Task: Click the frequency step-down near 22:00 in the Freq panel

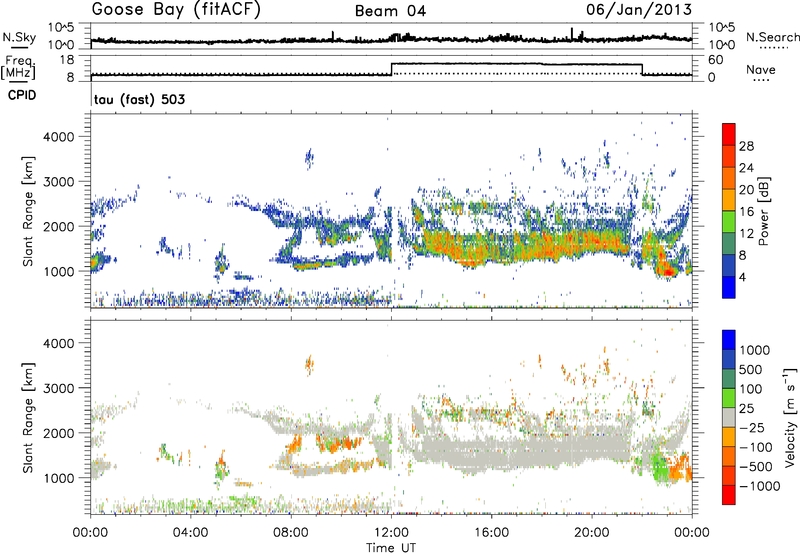Action: [x=642, y=69]
